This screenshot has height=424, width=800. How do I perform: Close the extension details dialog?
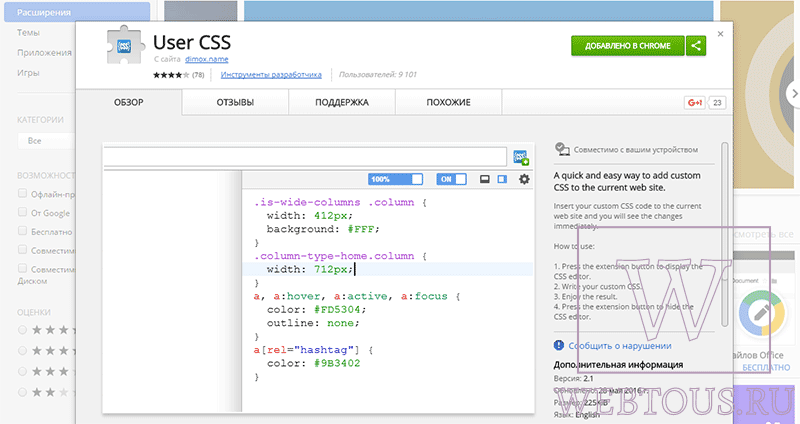[720, 34]
